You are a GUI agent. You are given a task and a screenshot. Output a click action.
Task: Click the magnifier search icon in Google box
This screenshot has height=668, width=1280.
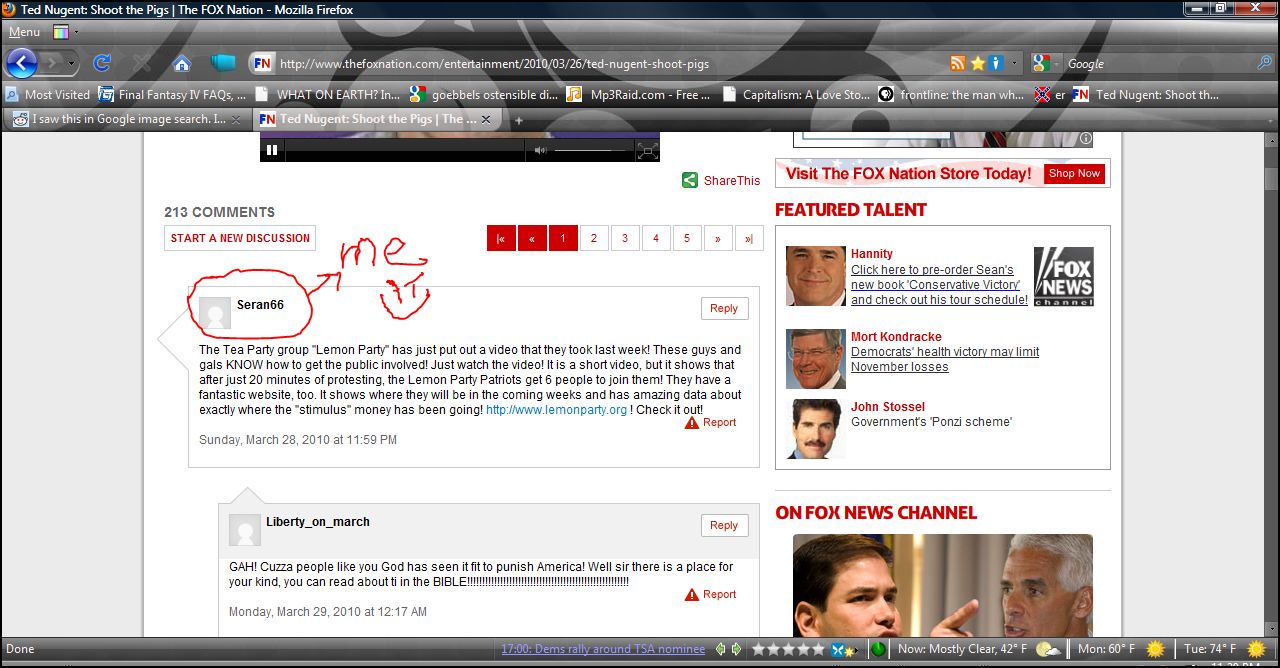pyautogui.click(x=1264, y=63)
